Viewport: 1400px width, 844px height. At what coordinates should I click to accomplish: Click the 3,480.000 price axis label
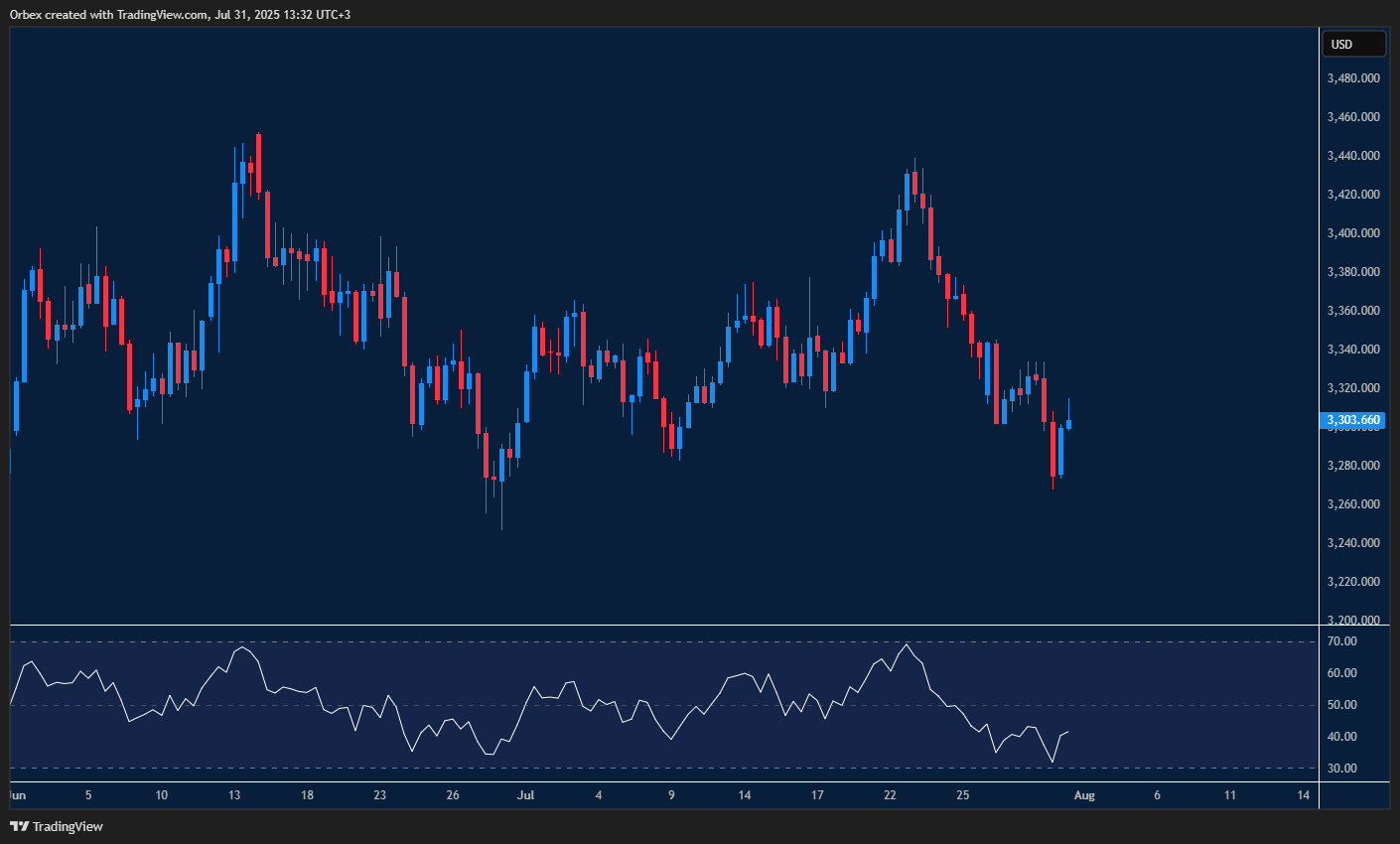[1351, 78]
